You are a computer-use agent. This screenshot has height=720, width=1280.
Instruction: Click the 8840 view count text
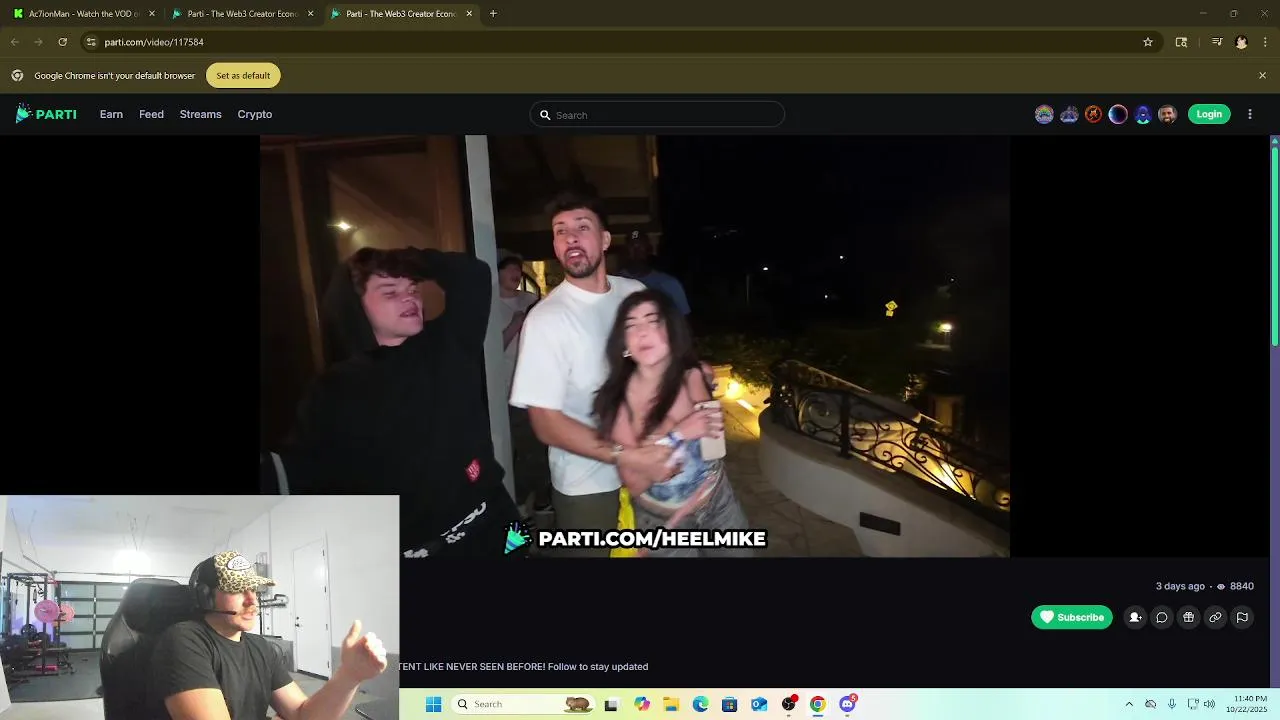click(x=1242, y=586)
